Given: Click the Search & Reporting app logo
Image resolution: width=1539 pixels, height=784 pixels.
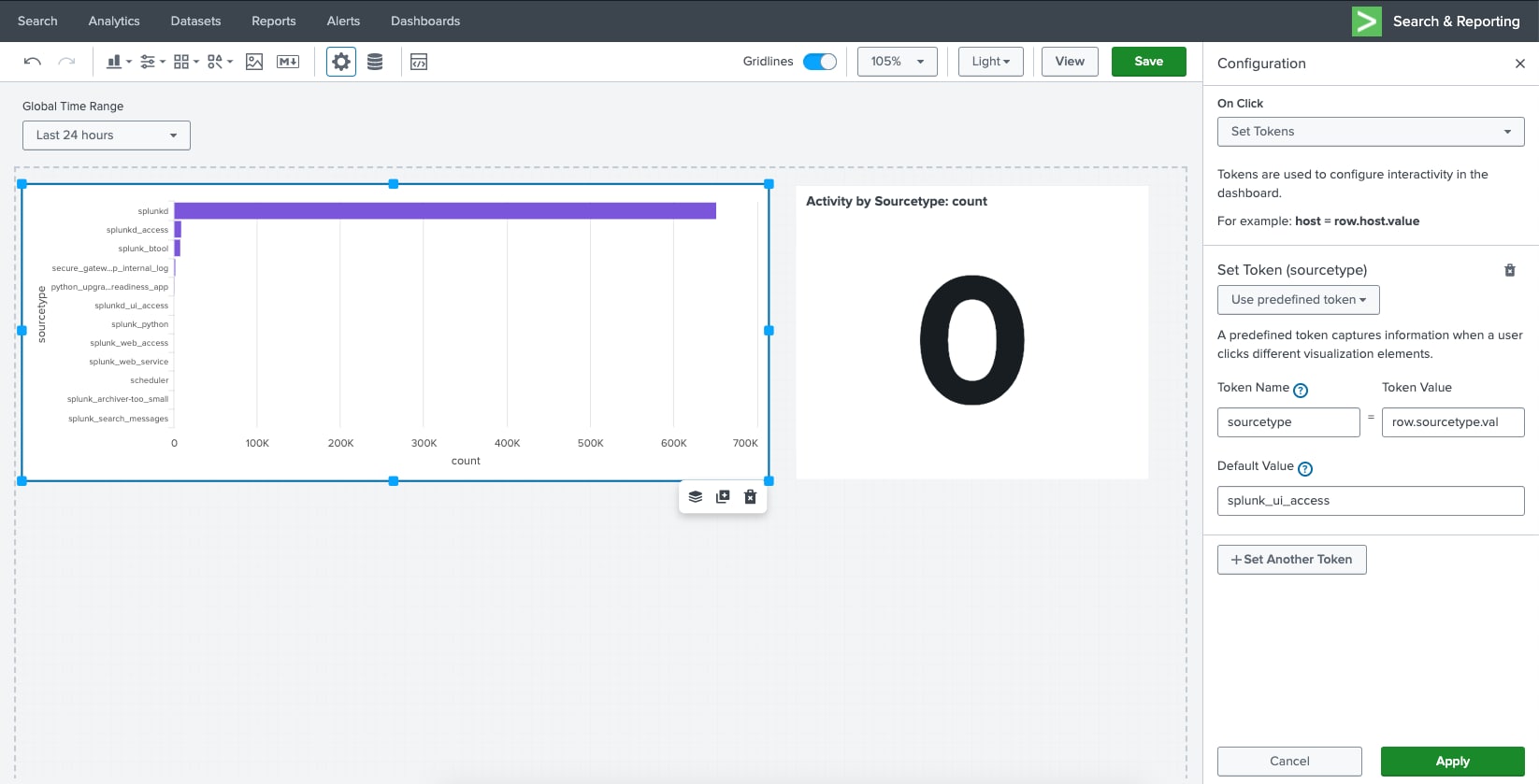Looking at the screenshot, I should [1367, 21].
